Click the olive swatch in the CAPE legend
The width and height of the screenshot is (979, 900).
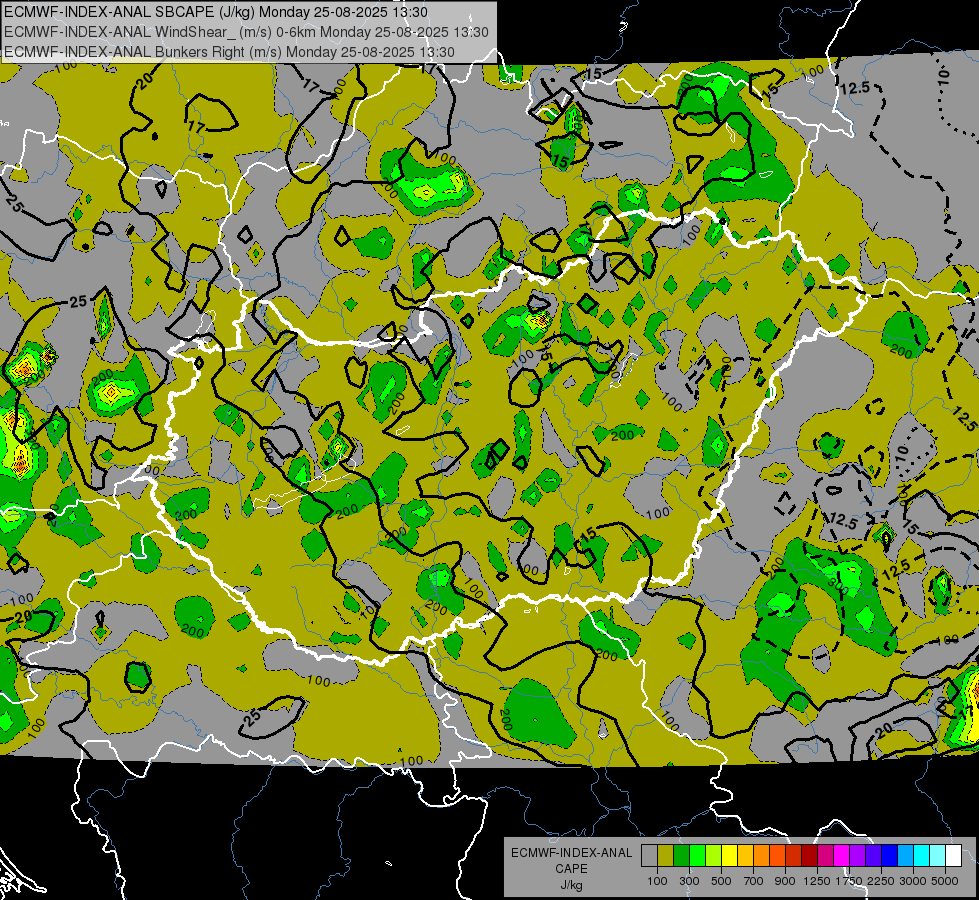[666, 856]
